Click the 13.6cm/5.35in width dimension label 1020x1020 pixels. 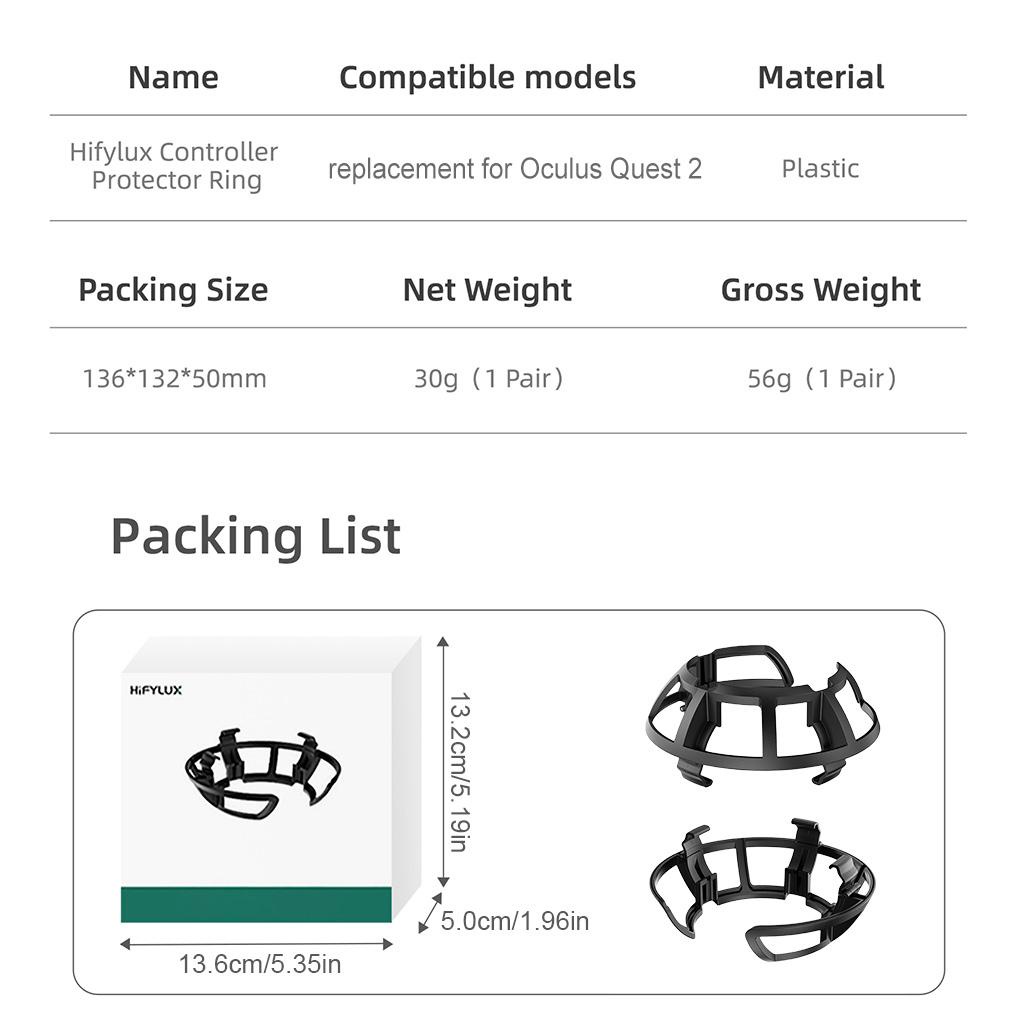[x=260, y=965]
